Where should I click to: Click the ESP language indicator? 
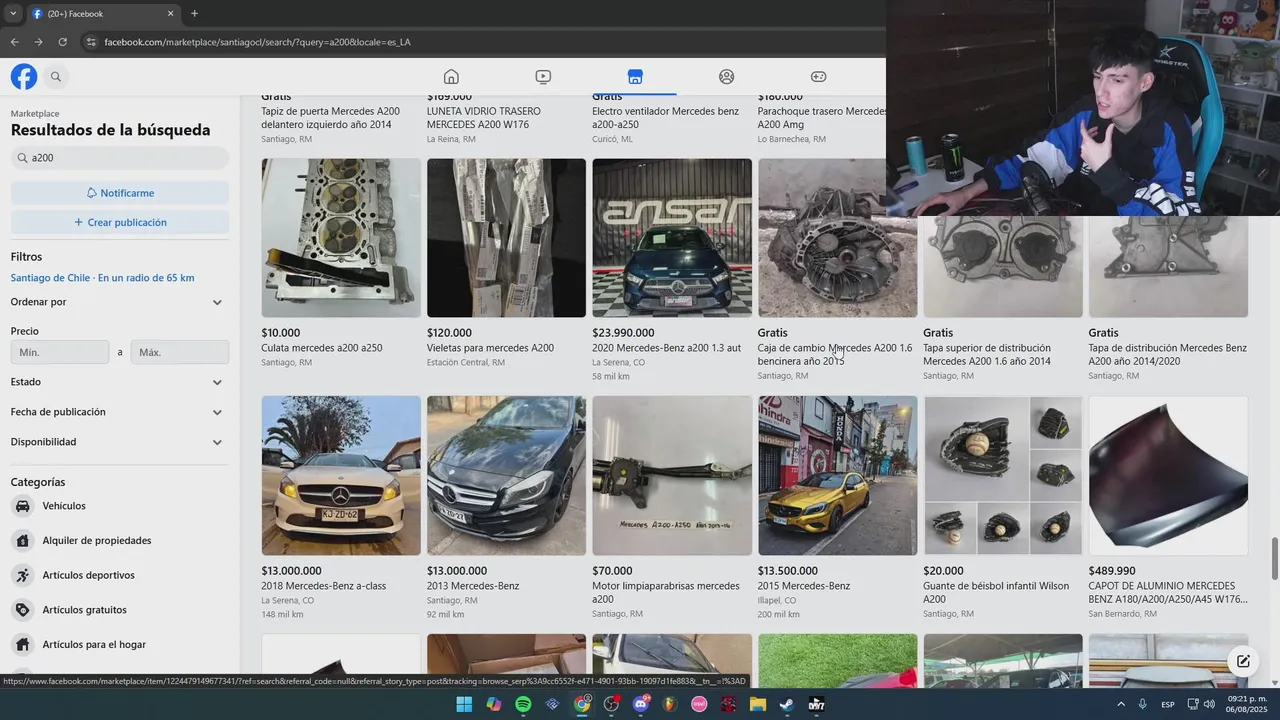1168,705
